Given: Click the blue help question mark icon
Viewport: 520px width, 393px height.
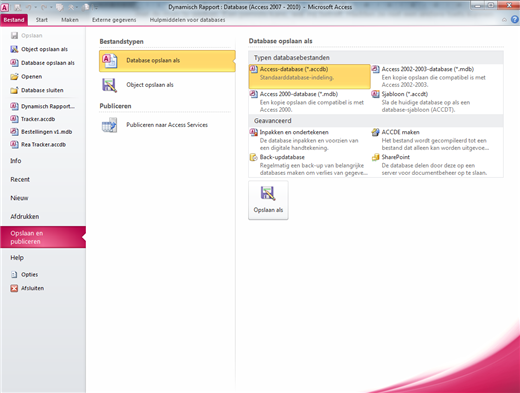Looking at the screenshot, I should [x=515, y=19].
